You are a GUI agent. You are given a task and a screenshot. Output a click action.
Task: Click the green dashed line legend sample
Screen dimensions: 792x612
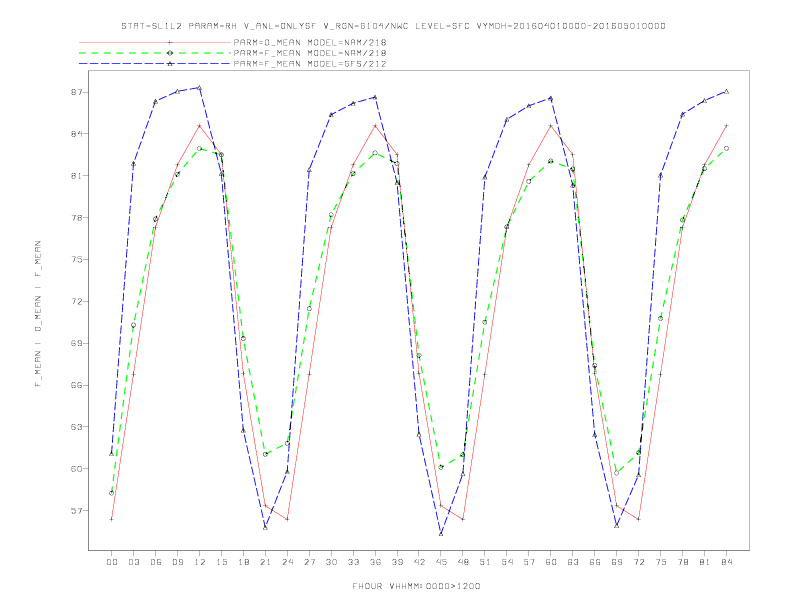click(155, 53)
